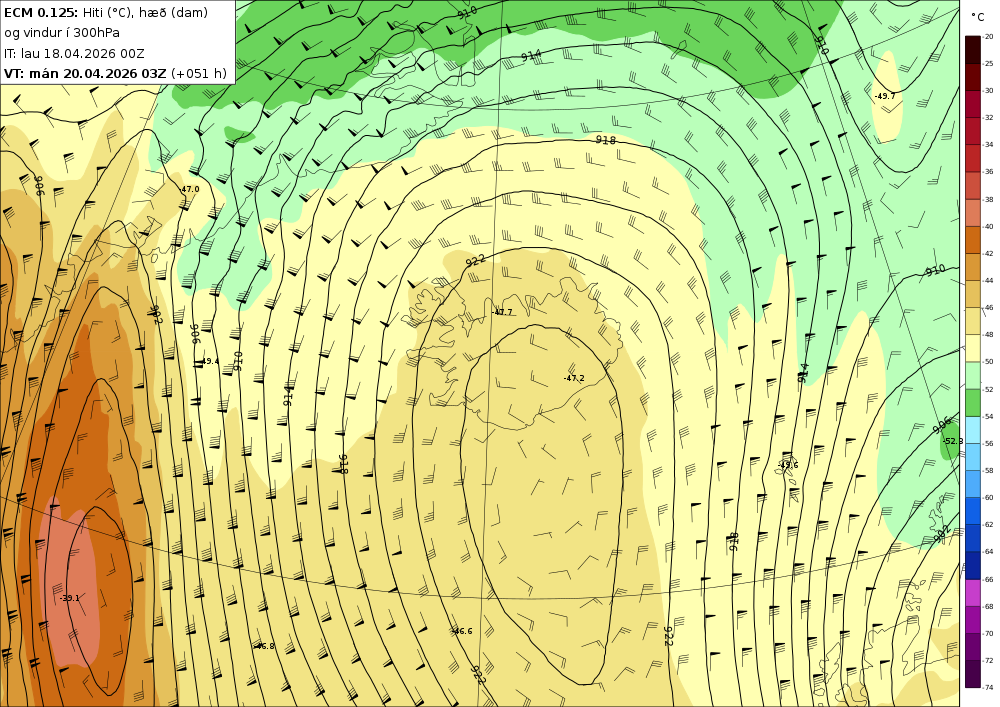Pick the legend swatch between -25 and -30
This screenshot has width=1000, height=707.
click(973, 77)
